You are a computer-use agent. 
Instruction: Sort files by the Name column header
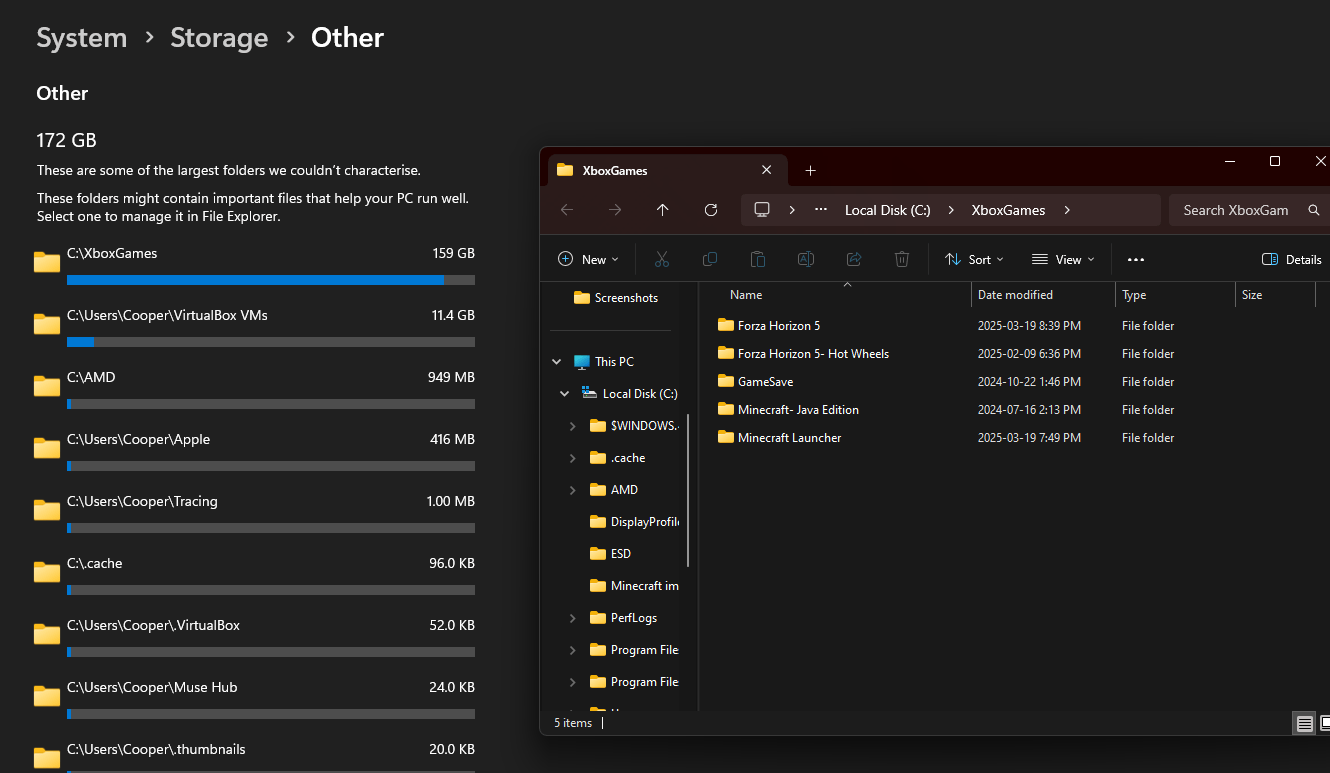pyautogui.click(x=844, y=295)
